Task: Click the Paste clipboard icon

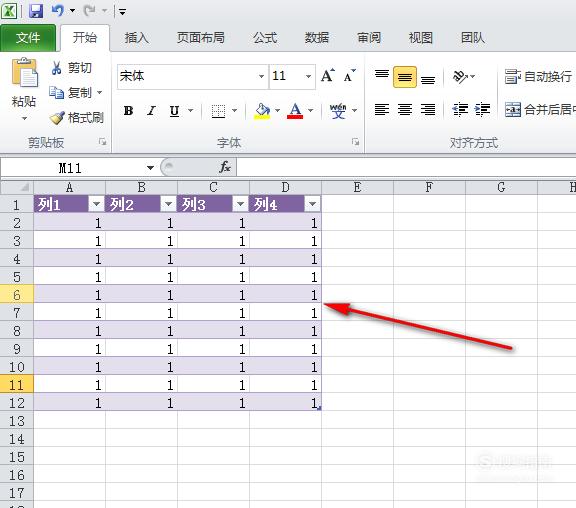Action: point(24,72)
